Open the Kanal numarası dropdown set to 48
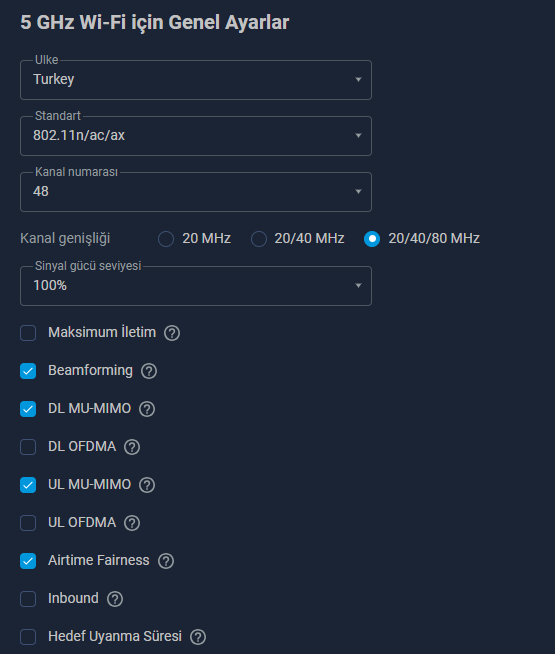Viewport: 555px width, 654px height. [x=196, y=191]
